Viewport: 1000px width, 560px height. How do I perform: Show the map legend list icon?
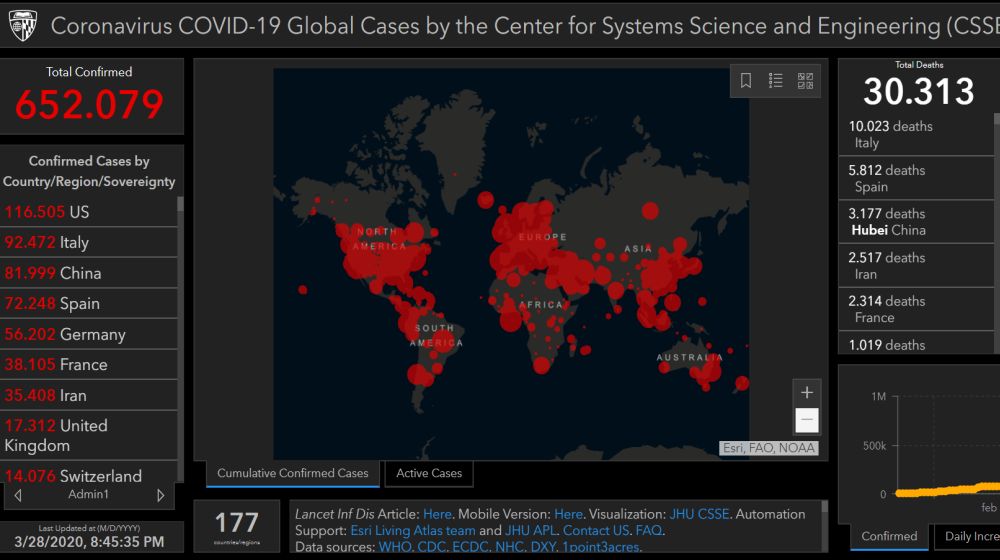[776, 81]
